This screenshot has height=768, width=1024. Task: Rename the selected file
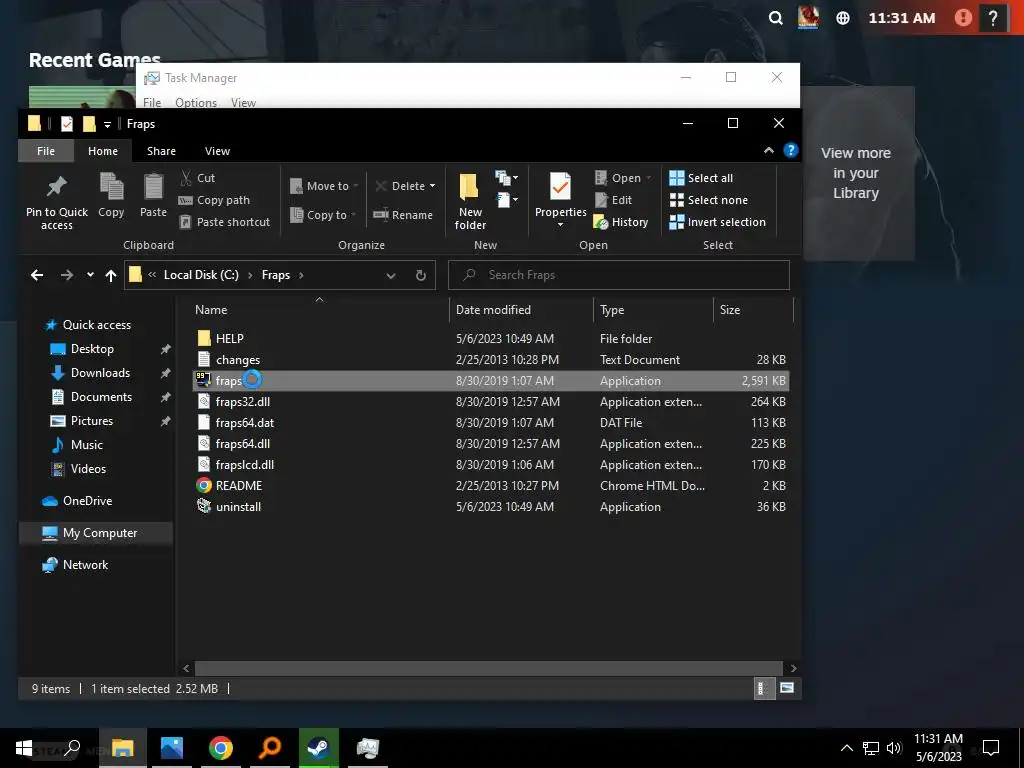coord(403,215)
